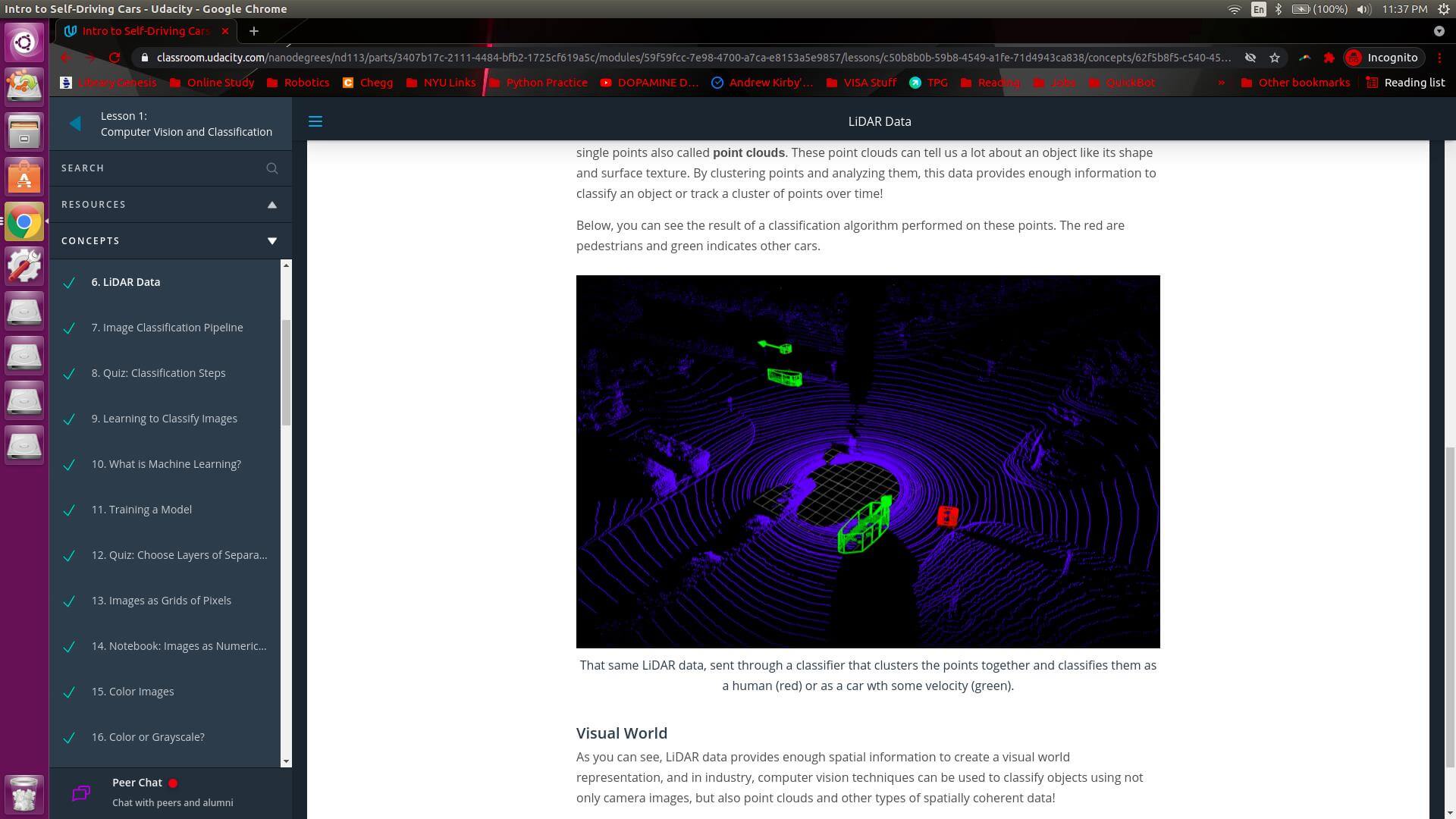
Task: Open the Python Practice bookmark folder
Action: [x=538, y=83]
